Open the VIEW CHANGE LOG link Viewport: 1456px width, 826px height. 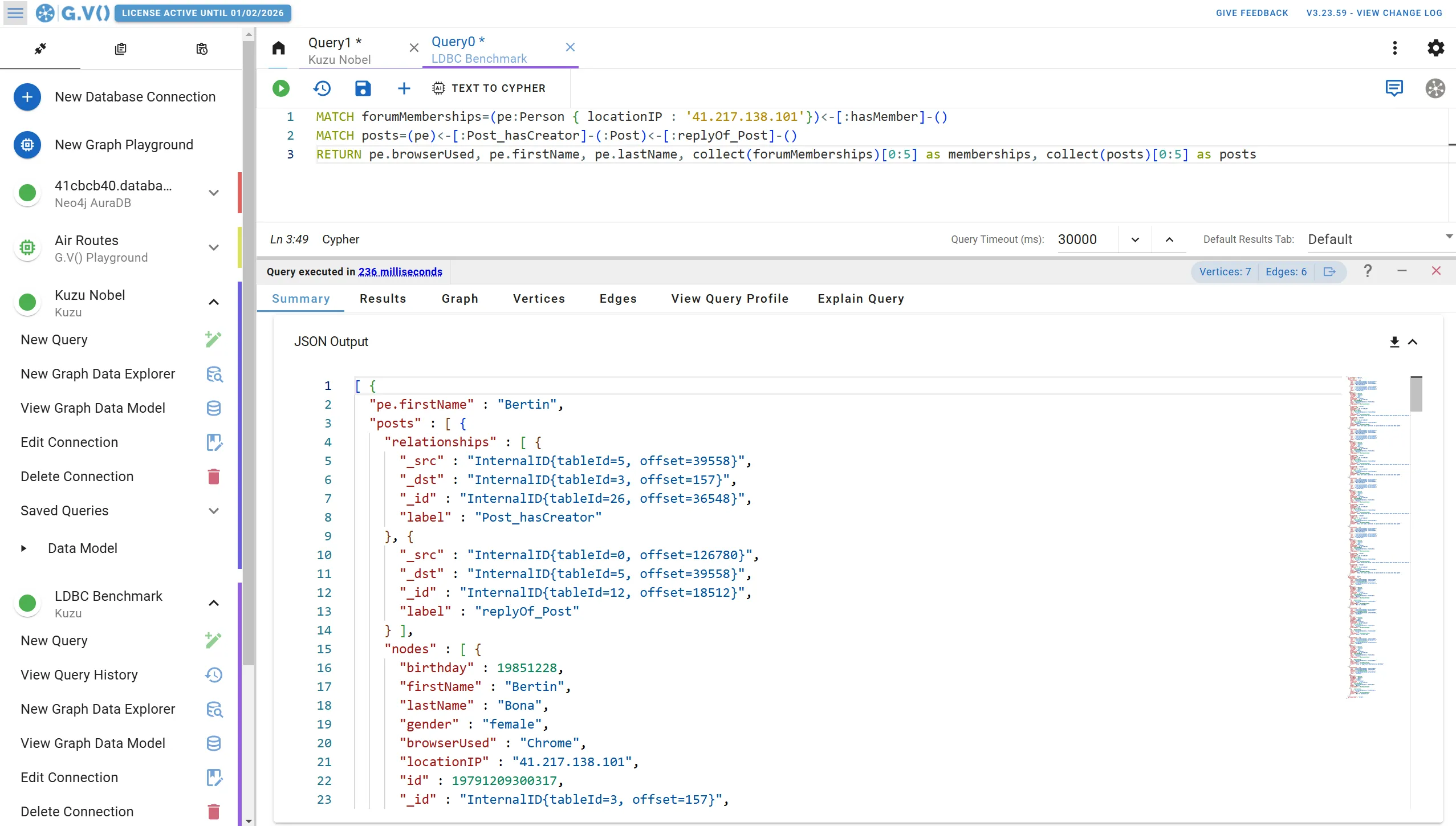click(1374, 13)
